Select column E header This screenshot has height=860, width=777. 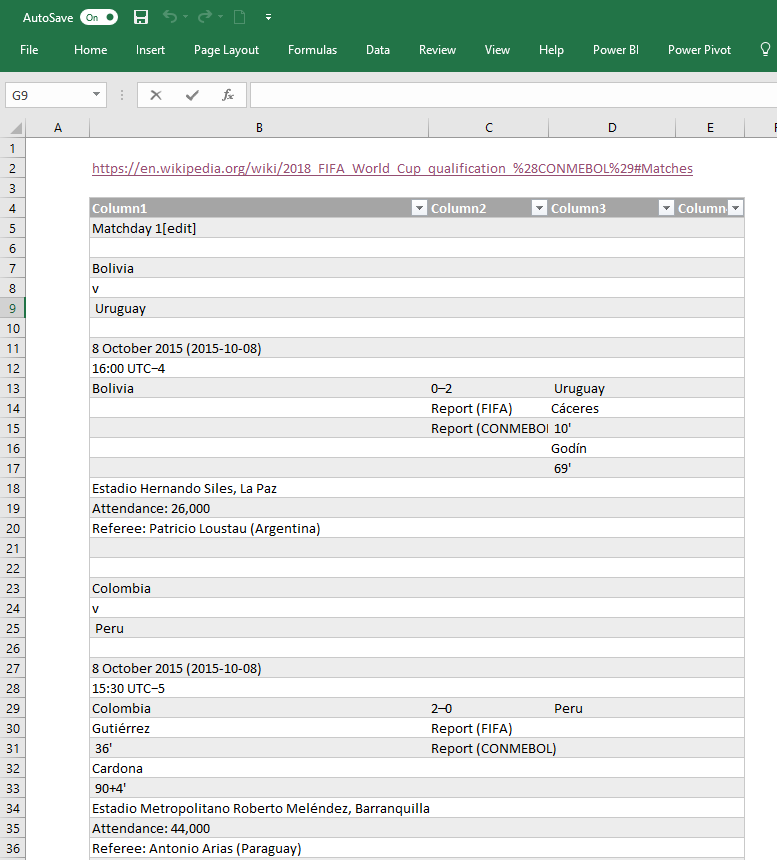(710, 128)
